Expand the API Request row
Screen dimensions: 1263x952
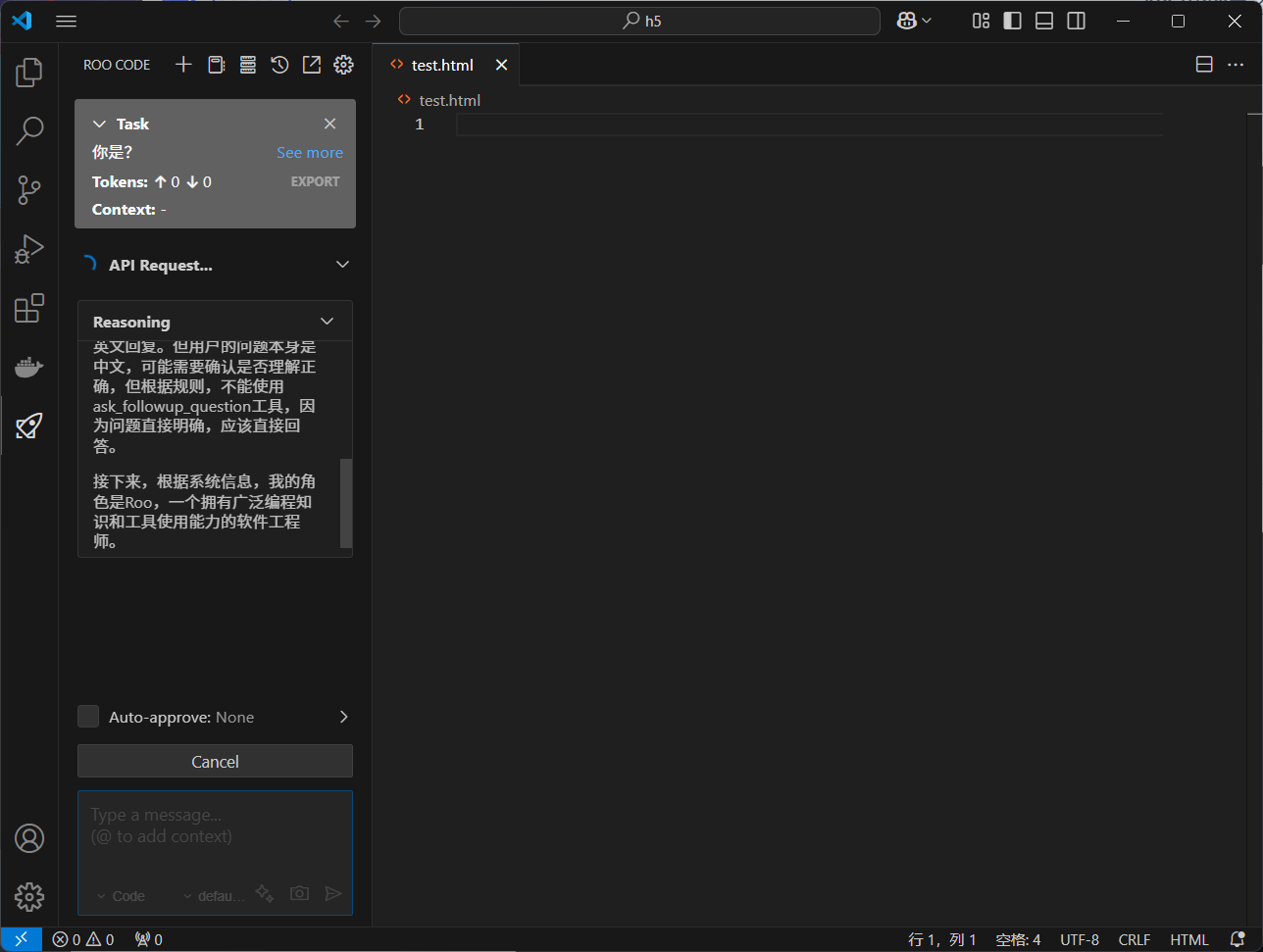[x=342, y=265]
